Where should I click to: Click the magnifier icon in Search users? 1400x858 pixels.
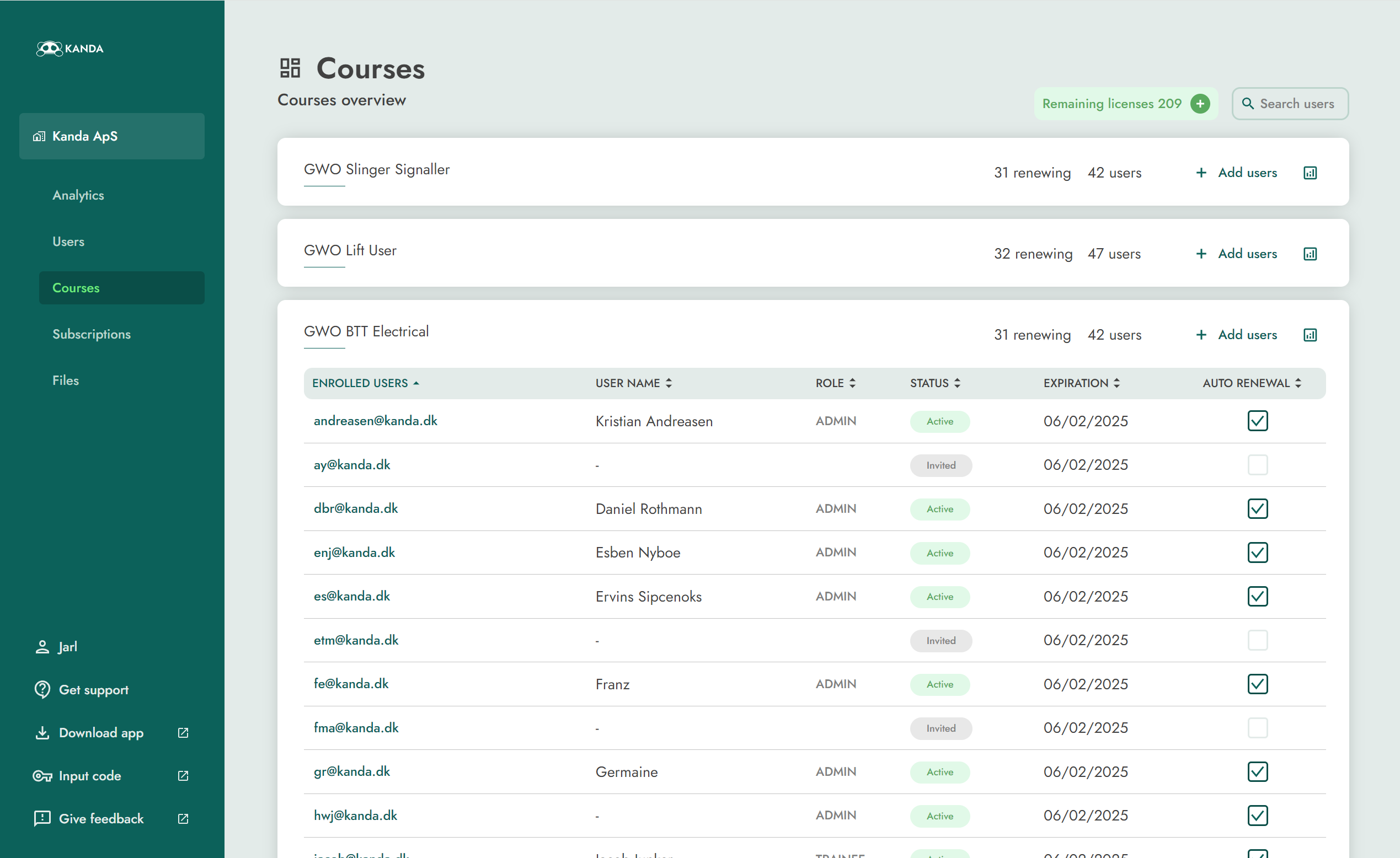click(1247, 104)
